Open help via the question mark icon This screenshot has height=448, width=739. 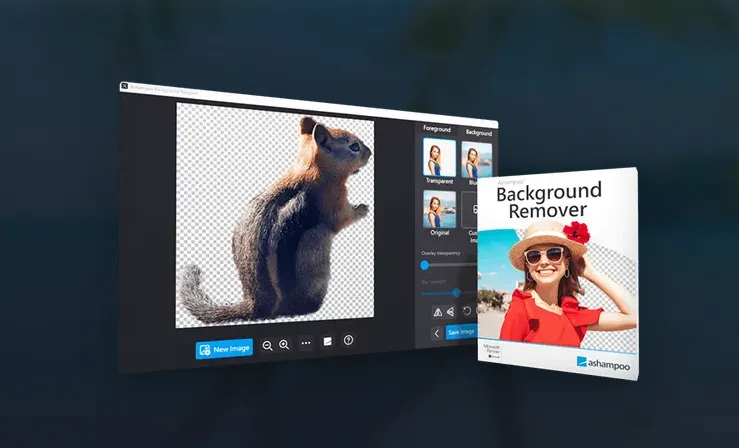click(x=349, y=340)
